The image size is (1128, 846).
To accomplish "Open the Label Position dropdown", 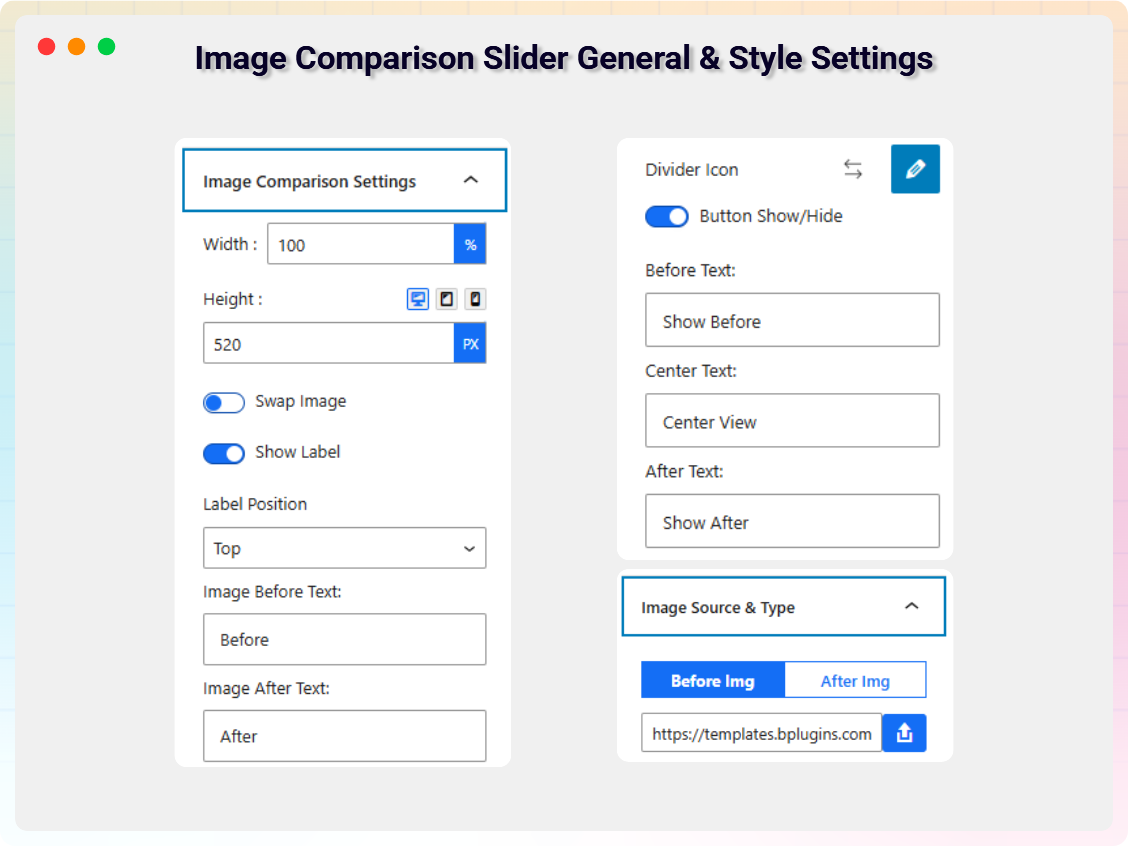I will 344,548.
